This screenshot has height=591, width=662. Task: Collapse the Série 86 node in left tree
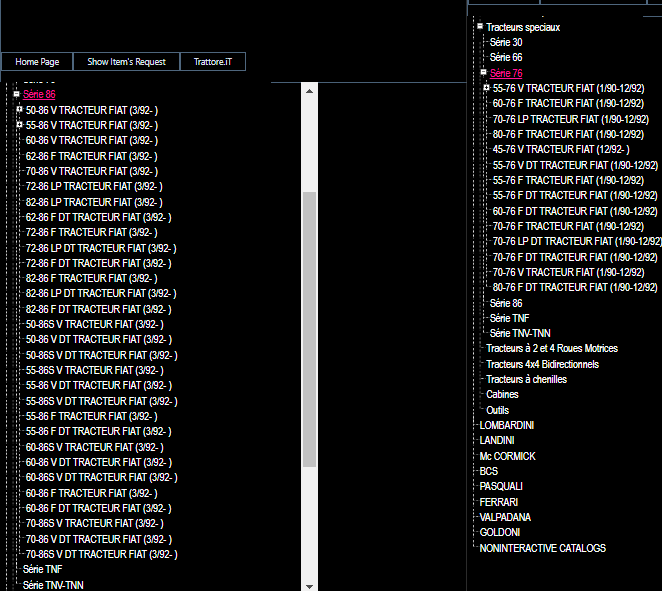pyautogui.click(x=16, y=94)
